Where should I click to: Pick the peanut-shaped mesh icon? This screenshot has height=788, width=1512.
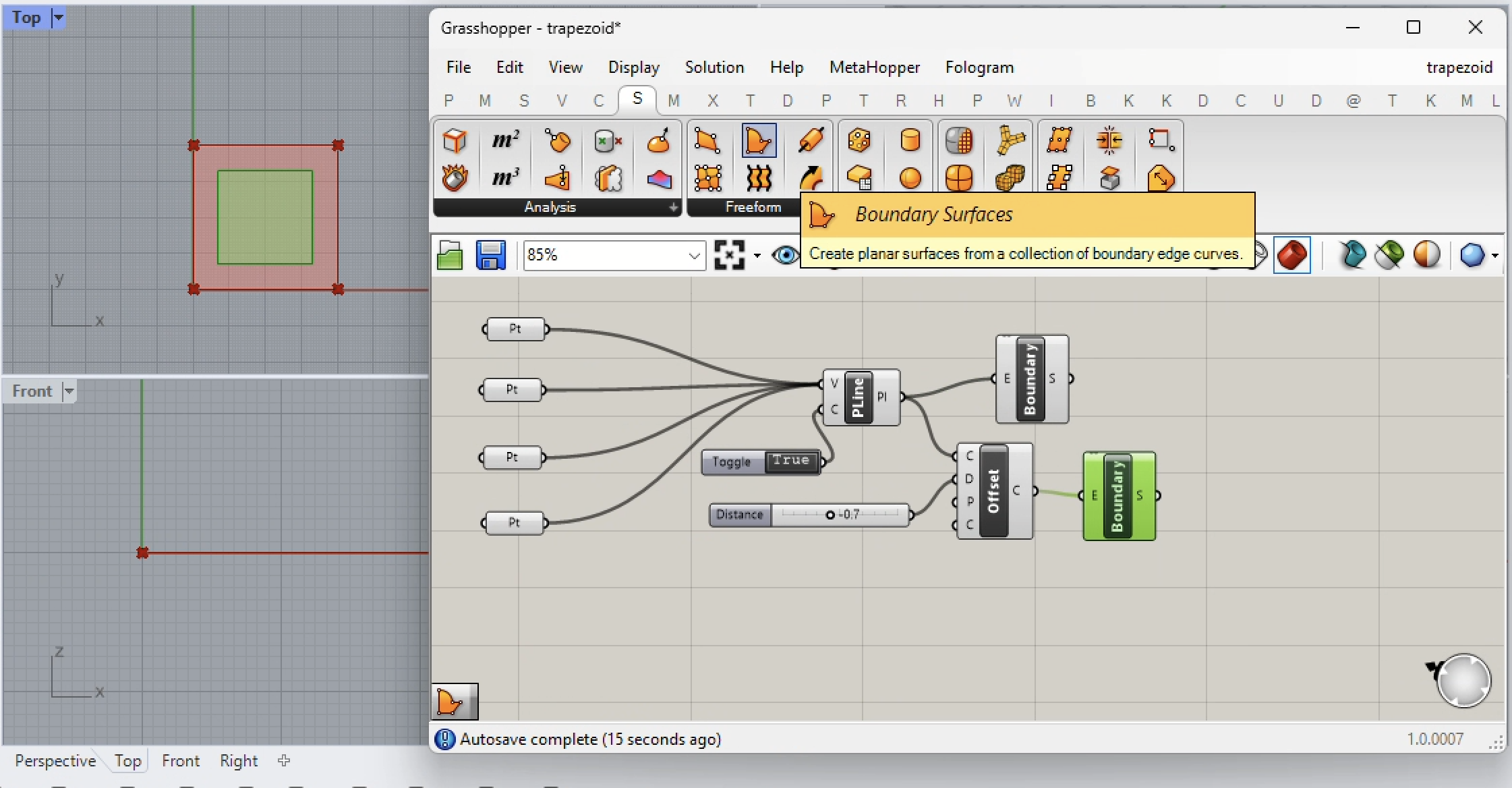(1010, 179)
